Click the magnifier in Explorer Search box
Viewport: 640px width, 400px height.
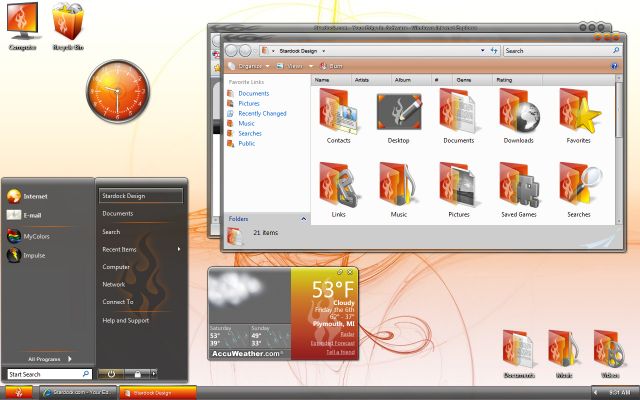tap(616, 50)
